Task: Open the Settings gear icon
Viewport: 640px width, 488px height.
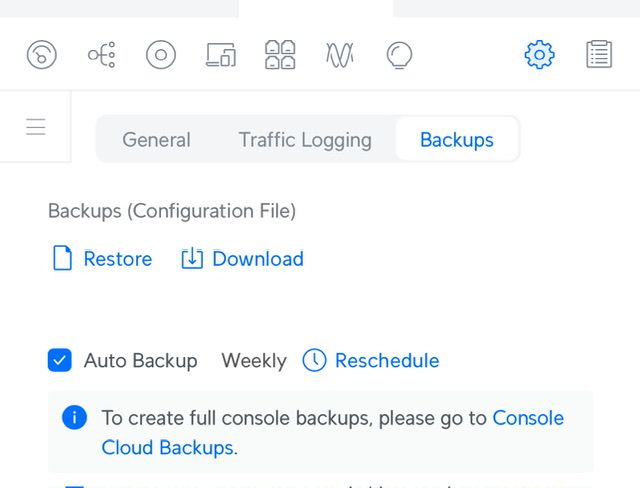Action: (x=539, y=54)
